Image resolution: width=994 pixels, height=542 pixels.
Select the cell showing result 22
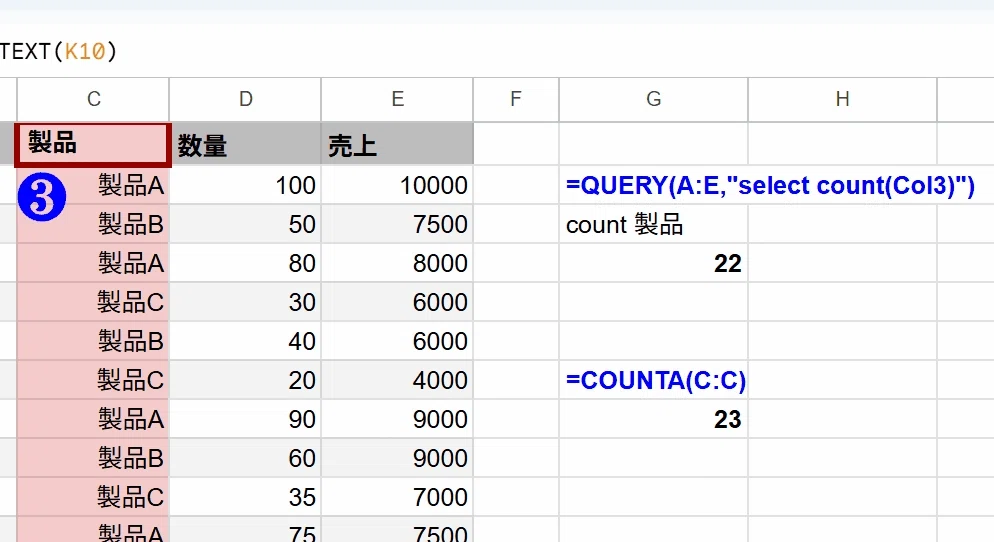(x=654, y=263)
